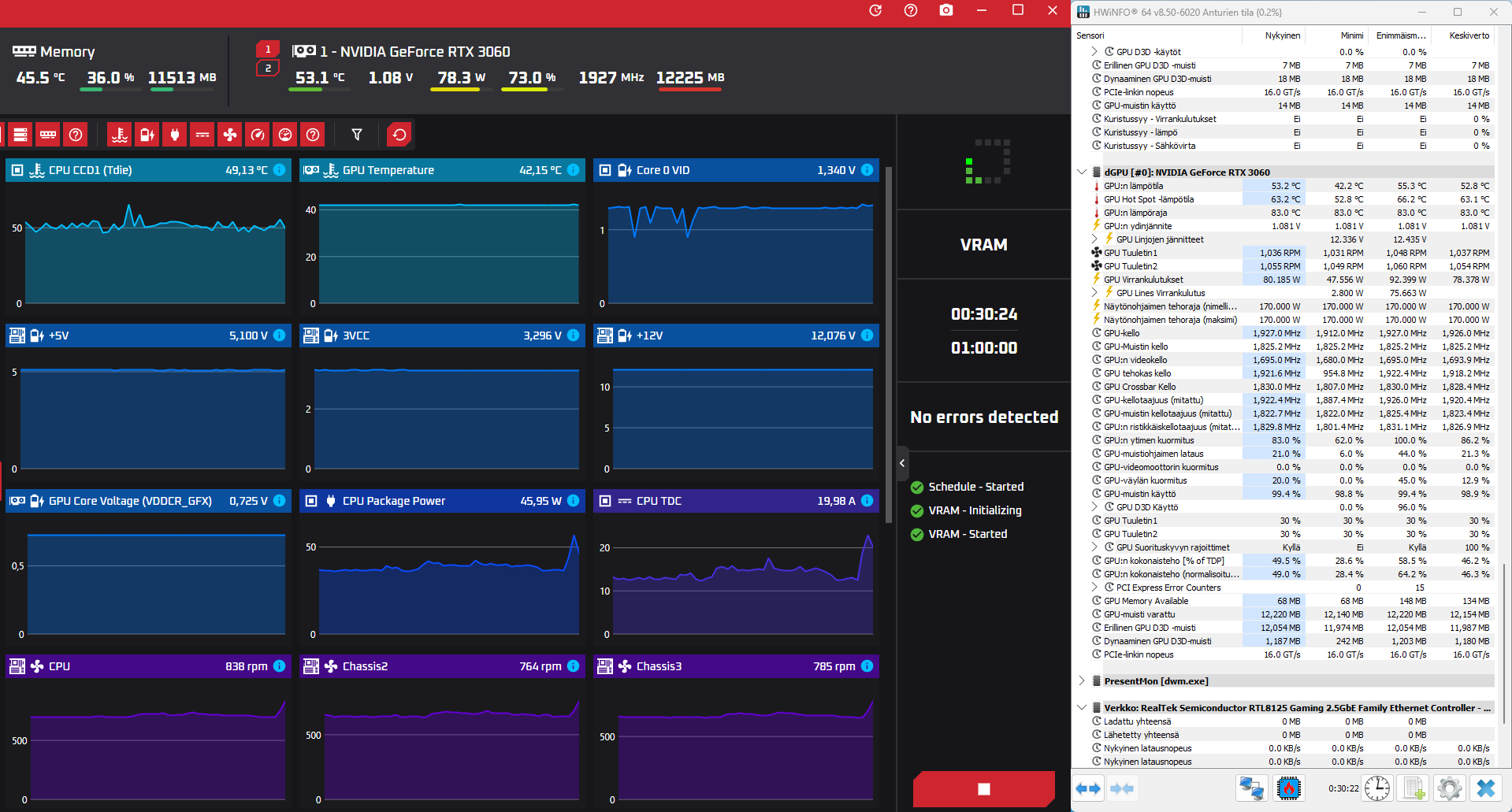Click HWiNFO start logging file icon
1512x812 pixels.
(x=1414, y=788)
